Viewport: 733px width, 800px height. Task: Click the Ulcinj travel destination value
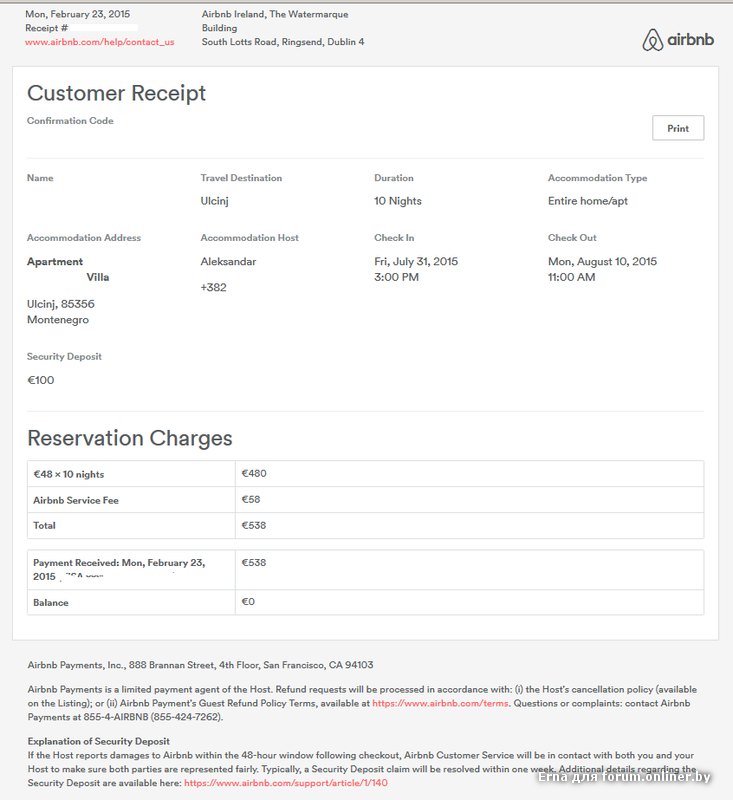(x=217, y=201)
